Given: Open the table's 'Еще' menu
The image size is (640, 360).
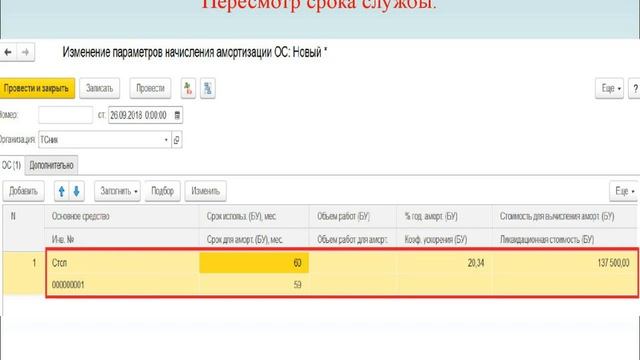Looking at the screenshot, I should (623, 191).
